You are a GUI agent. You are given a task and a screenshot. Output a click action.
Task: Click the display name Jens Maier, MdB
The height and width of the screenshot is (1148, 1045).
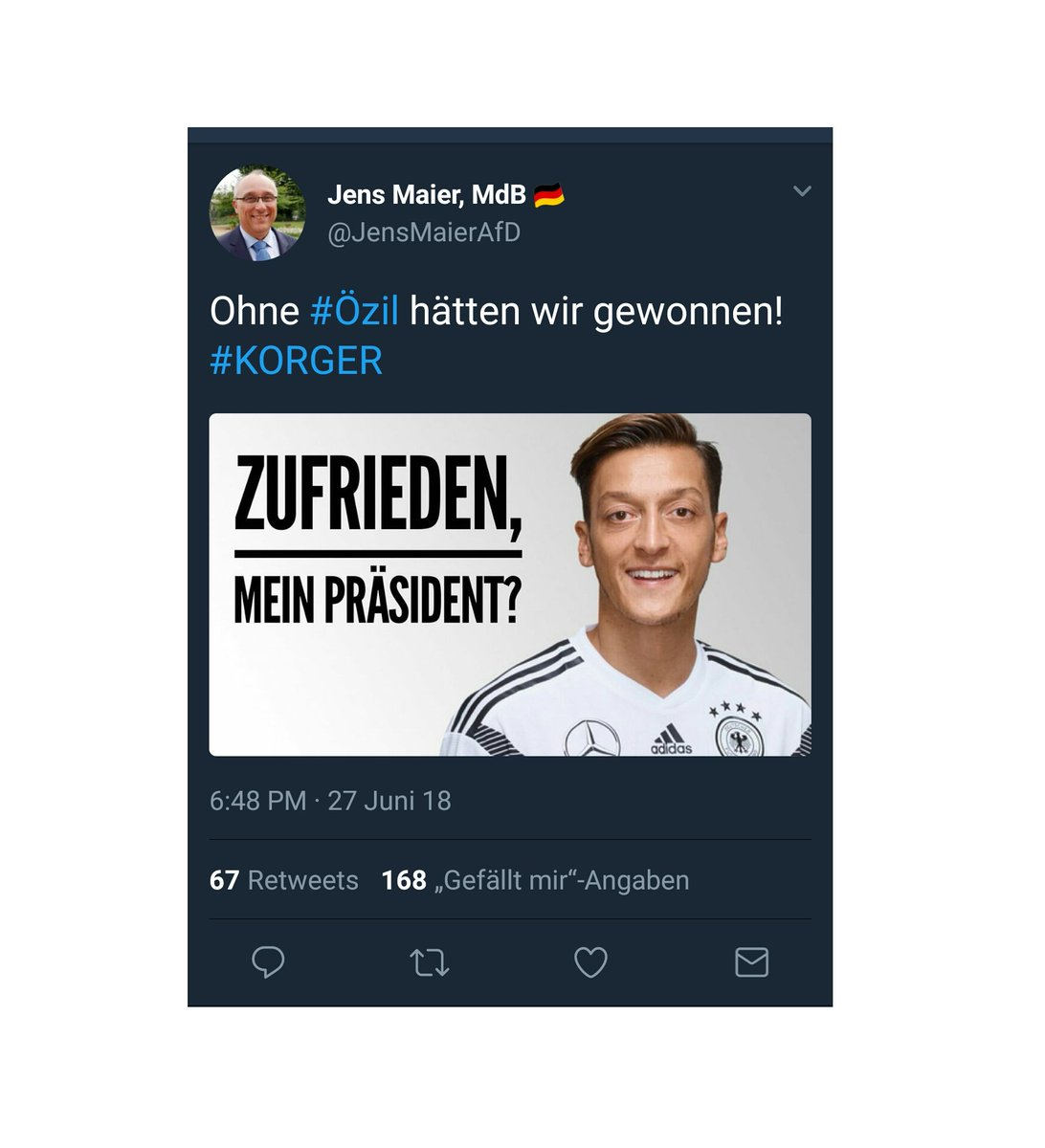[427, 194]
